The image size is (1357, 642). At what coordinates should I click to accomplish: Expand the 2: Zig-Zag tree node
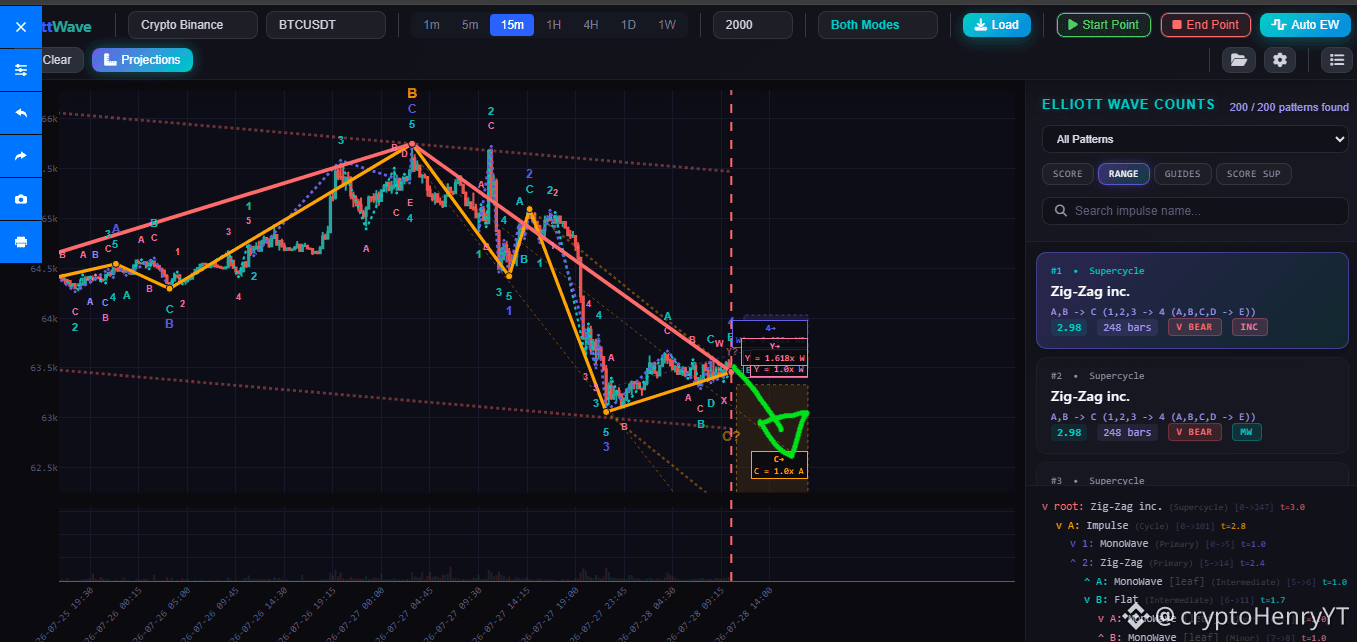[x=1073, y=563]
